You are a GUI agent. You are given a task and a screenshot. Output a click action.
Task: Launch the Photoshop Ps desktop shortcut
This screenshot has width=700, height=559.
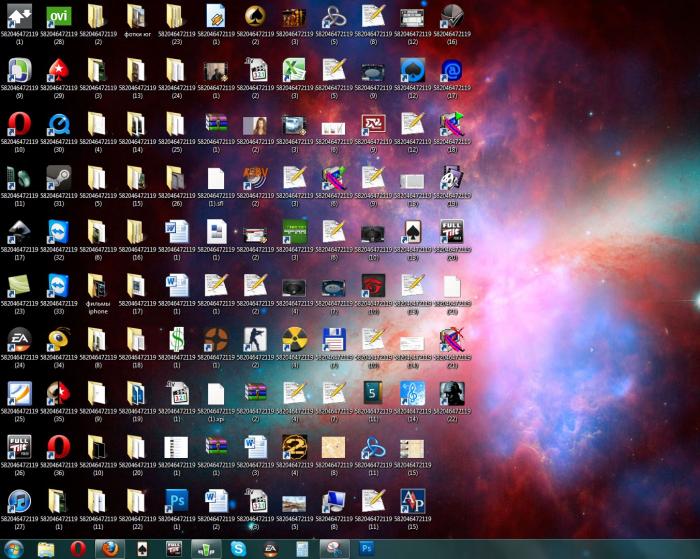point(177,501)
